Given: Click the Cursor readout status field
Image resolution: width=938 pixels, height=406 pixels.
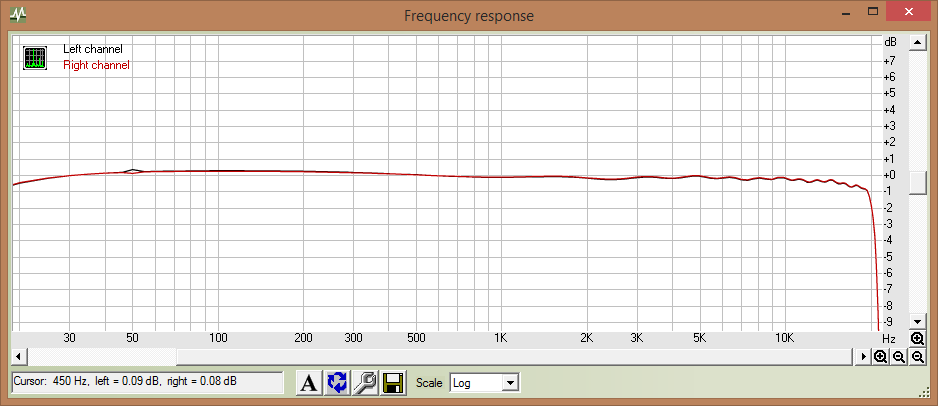Looking at the screenshot, I should 132,382.
